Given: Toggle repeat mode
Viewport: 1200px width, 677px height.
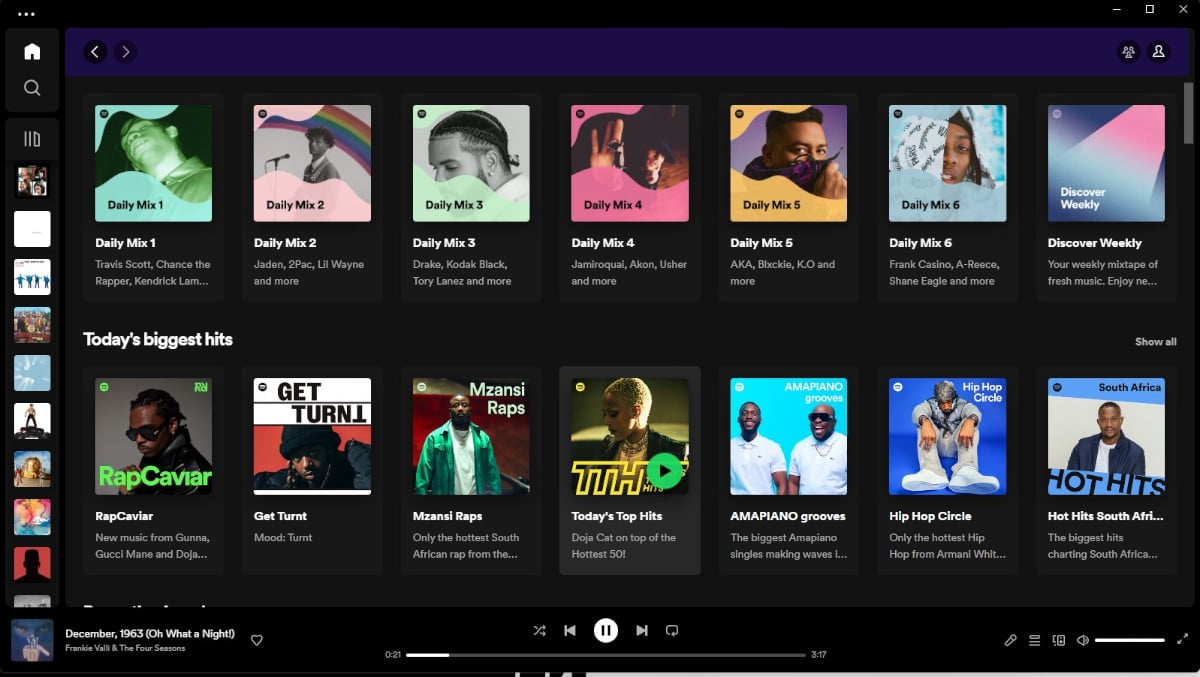Looking at the screenshot, I should tap(672, 630).
